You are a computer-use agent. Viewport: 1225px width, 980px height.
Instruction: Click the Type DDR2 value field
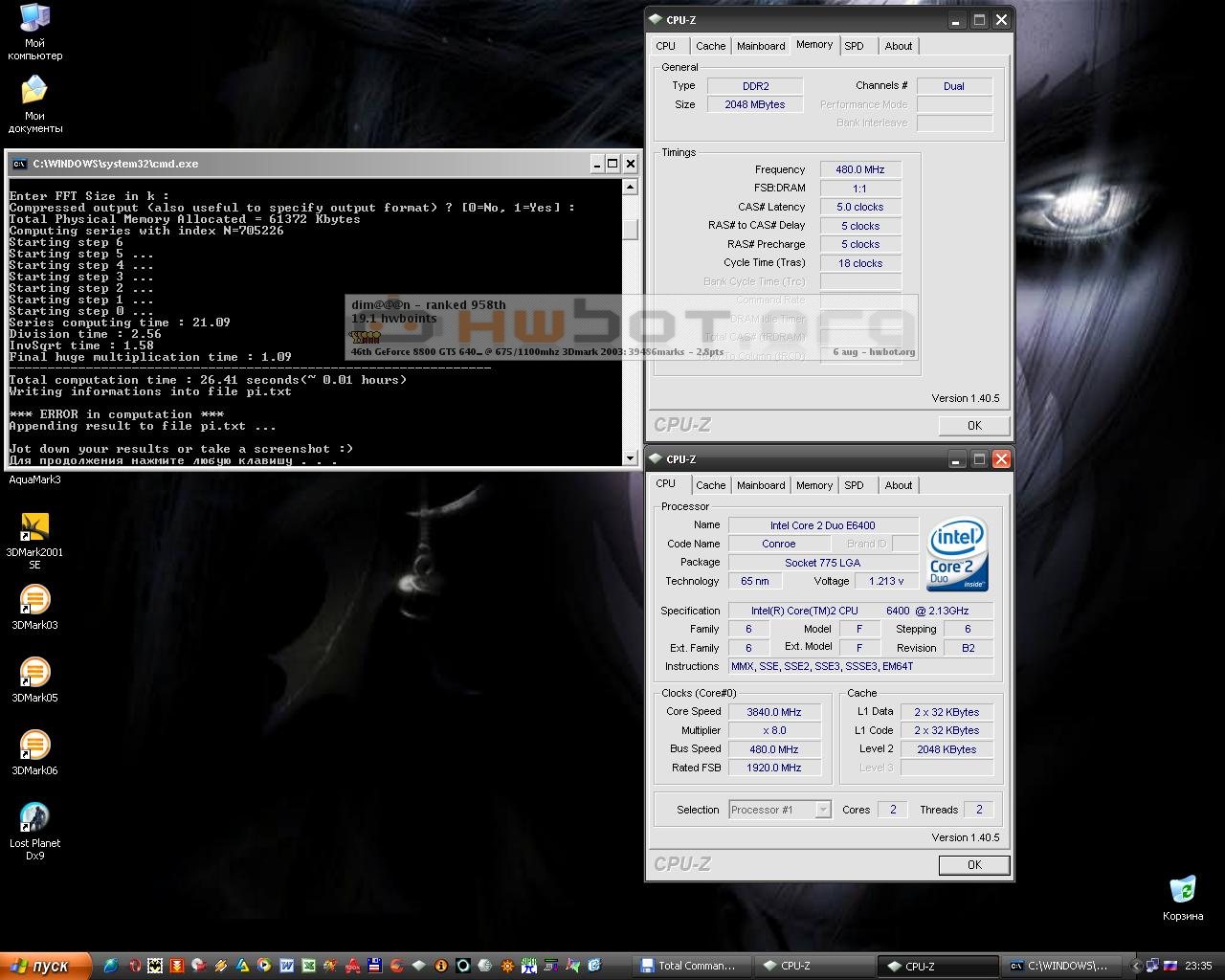[x=755, y=86]
